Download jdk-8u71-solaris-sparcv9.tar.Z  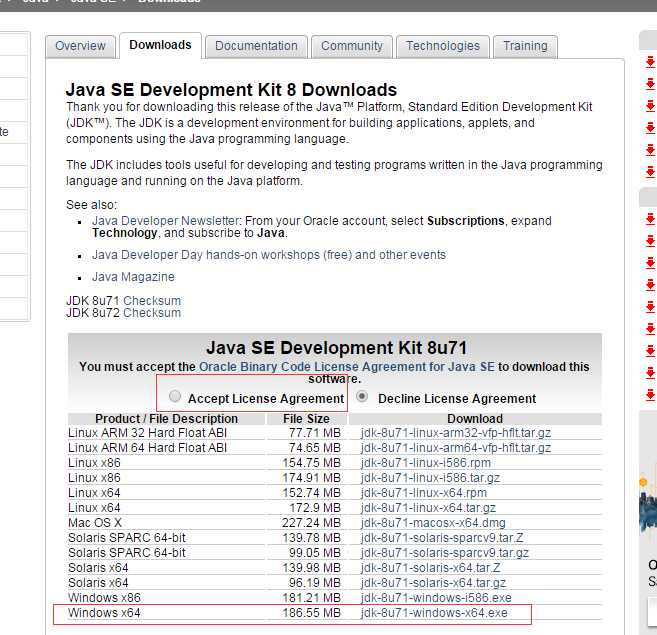click(442, 538)
